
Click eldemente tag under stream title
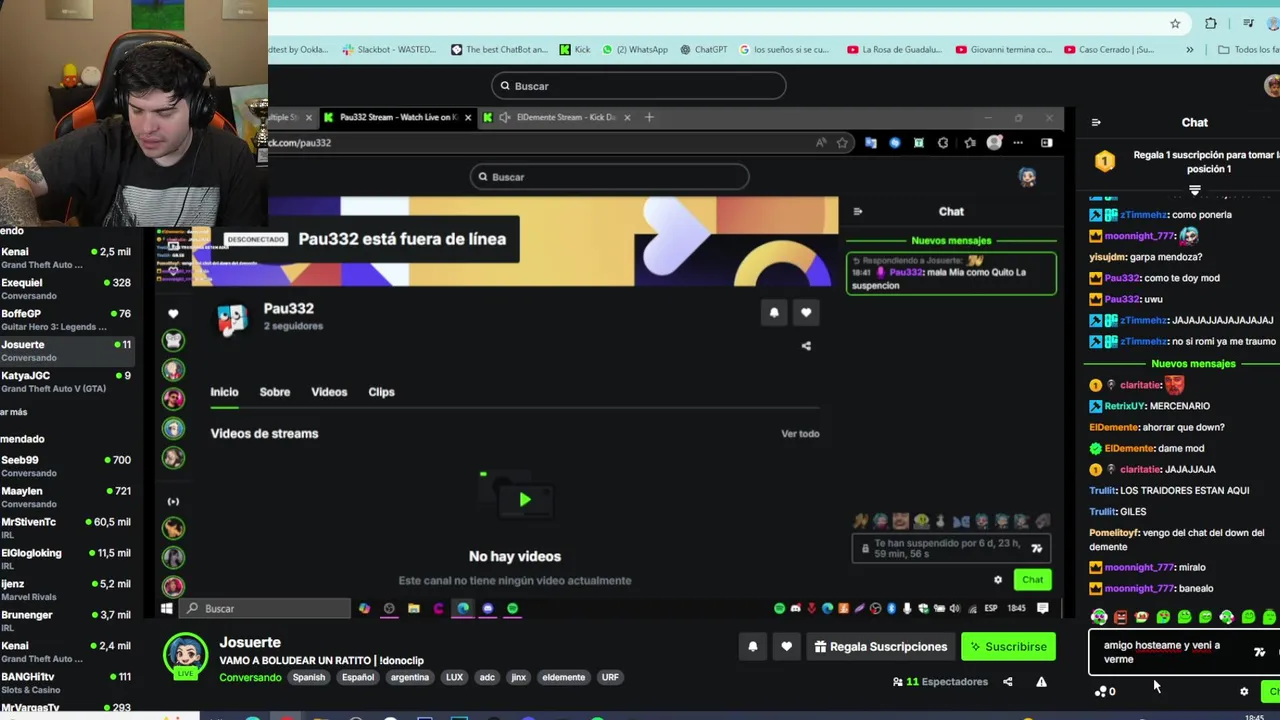click(563, 677)
